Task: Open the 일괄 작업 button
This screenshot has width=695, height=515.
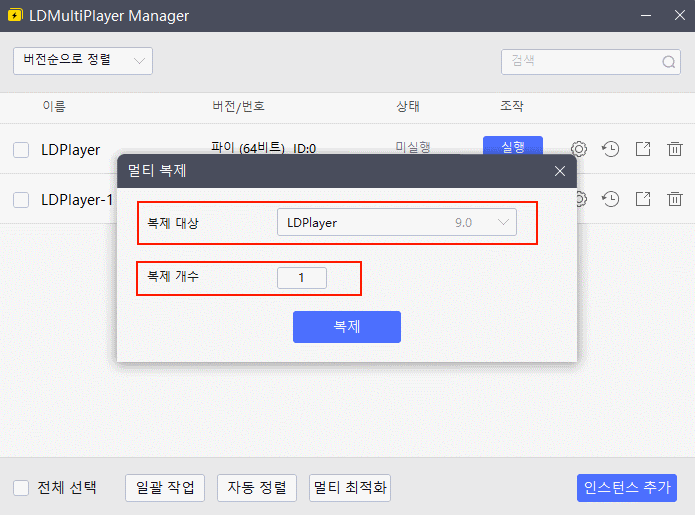Action: click(x=165, y=488)
